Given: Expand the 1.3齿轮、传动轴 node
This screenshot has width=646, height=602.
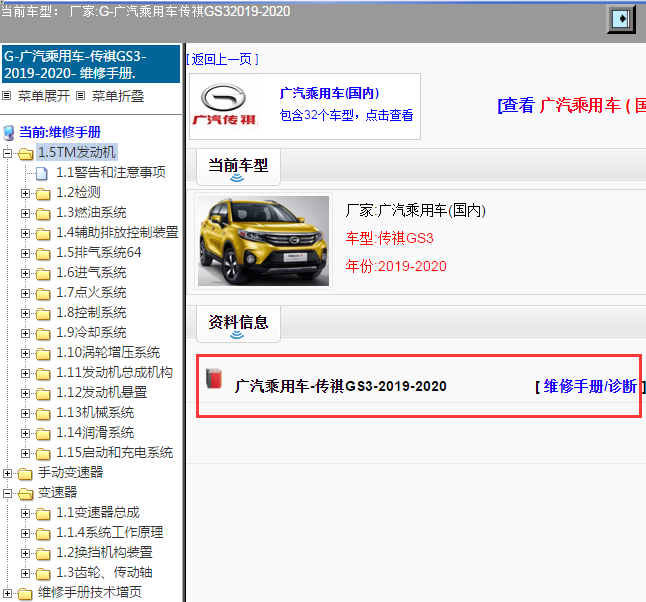Looking at the screenshot, I should click(25, 574).
